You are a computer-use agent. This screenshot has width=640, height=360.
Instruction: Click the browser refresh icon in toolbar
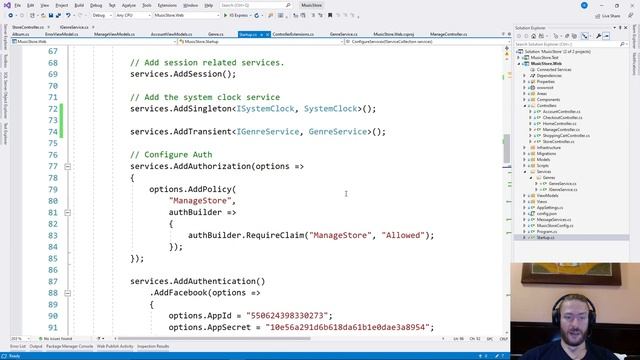(x=257, y=16)
